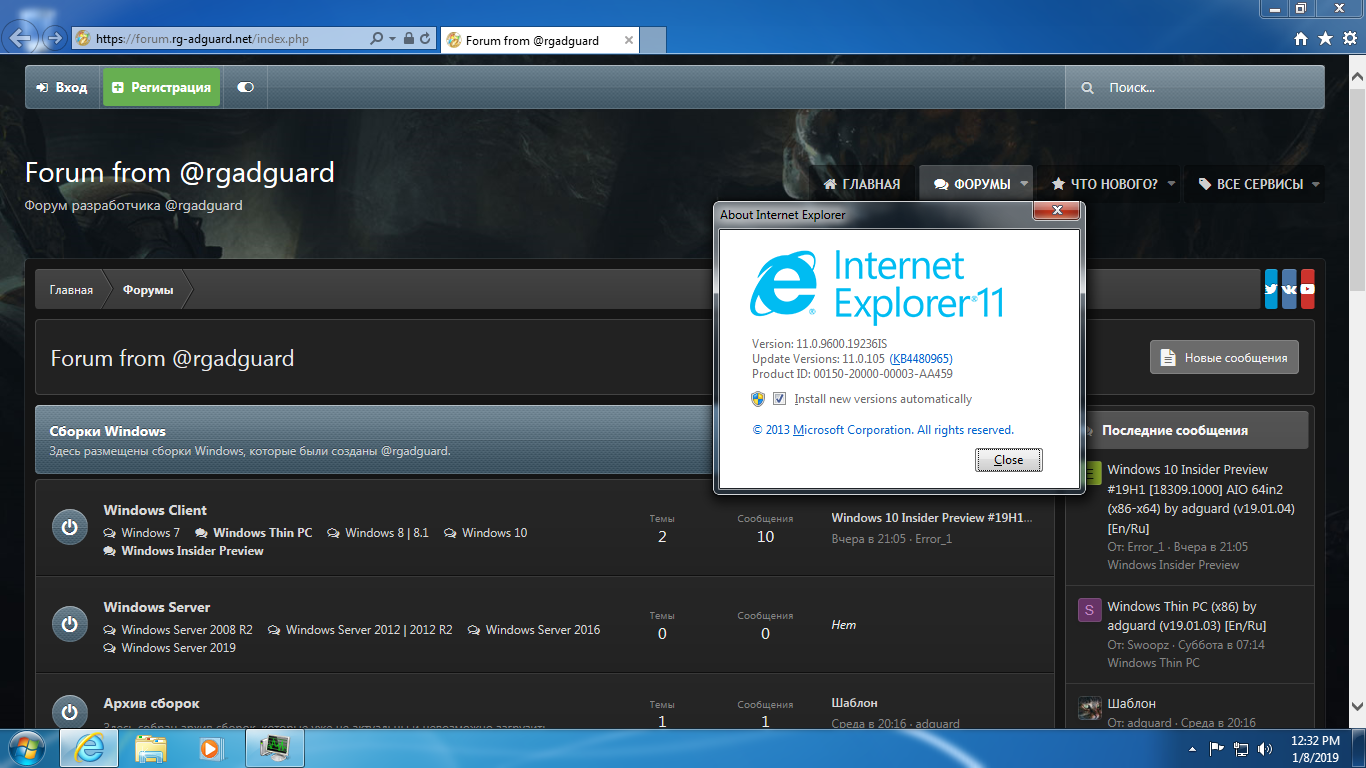Refresh the page with the reload icon
1366x768 pixels.
pos(425,39)
